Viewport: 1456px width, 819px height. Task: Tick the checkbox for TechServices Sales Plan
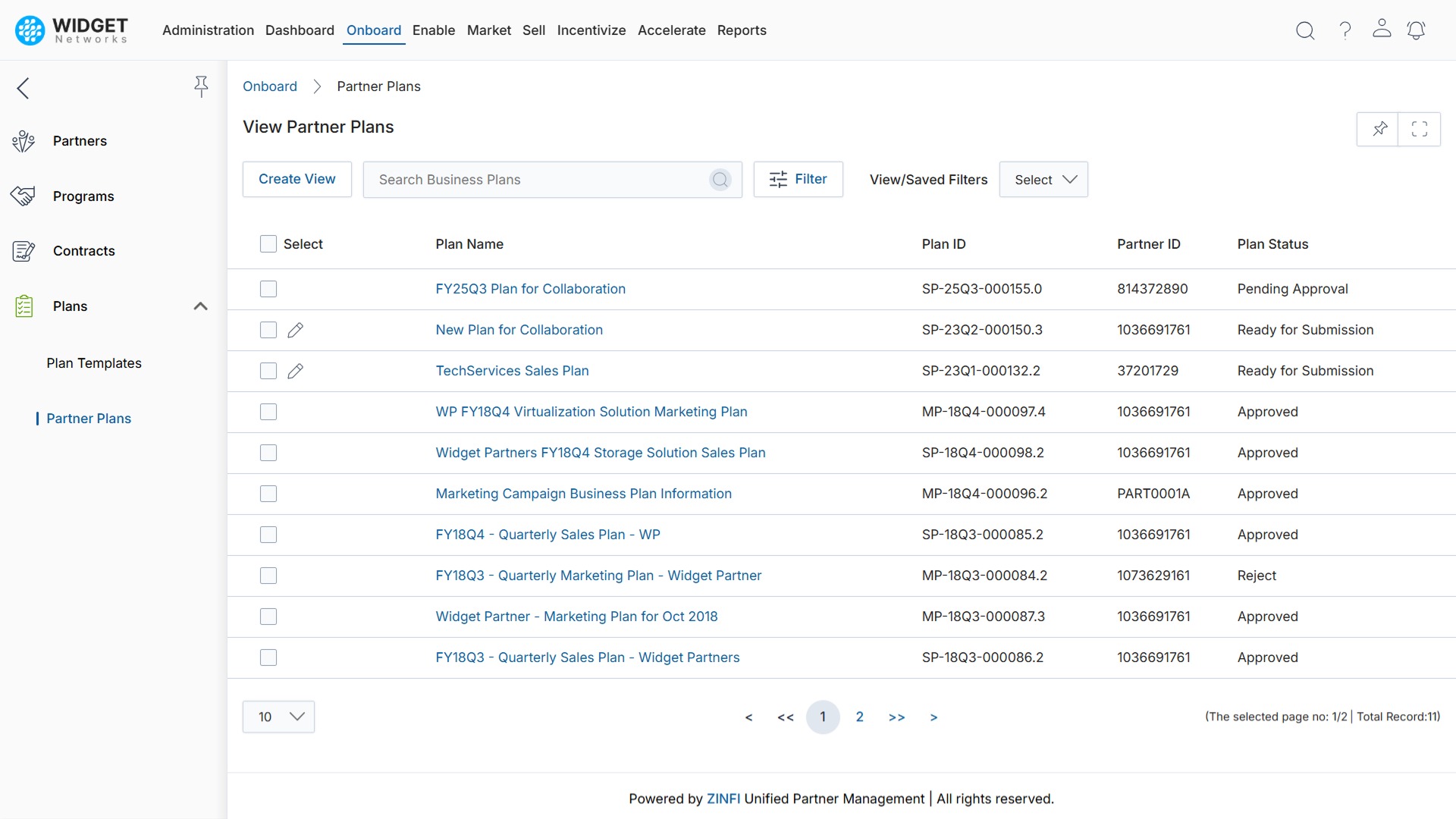click(268, 371)
